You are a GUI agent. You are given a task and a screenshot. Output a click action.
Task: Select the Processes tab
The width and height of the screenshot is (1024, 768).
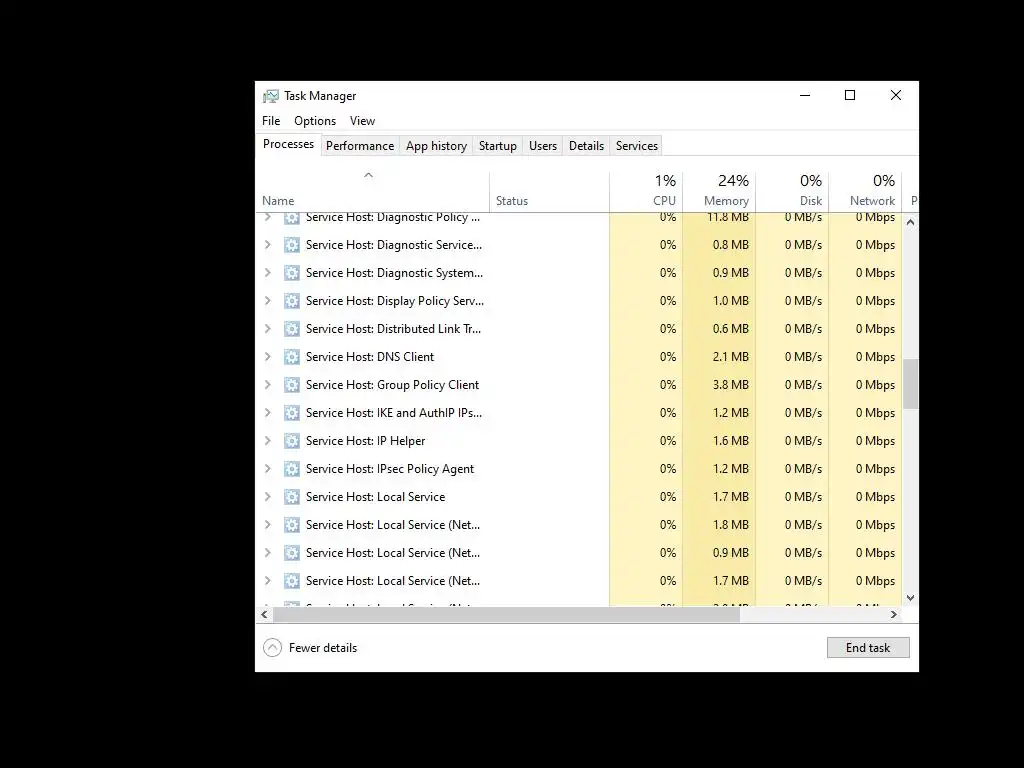288,144
